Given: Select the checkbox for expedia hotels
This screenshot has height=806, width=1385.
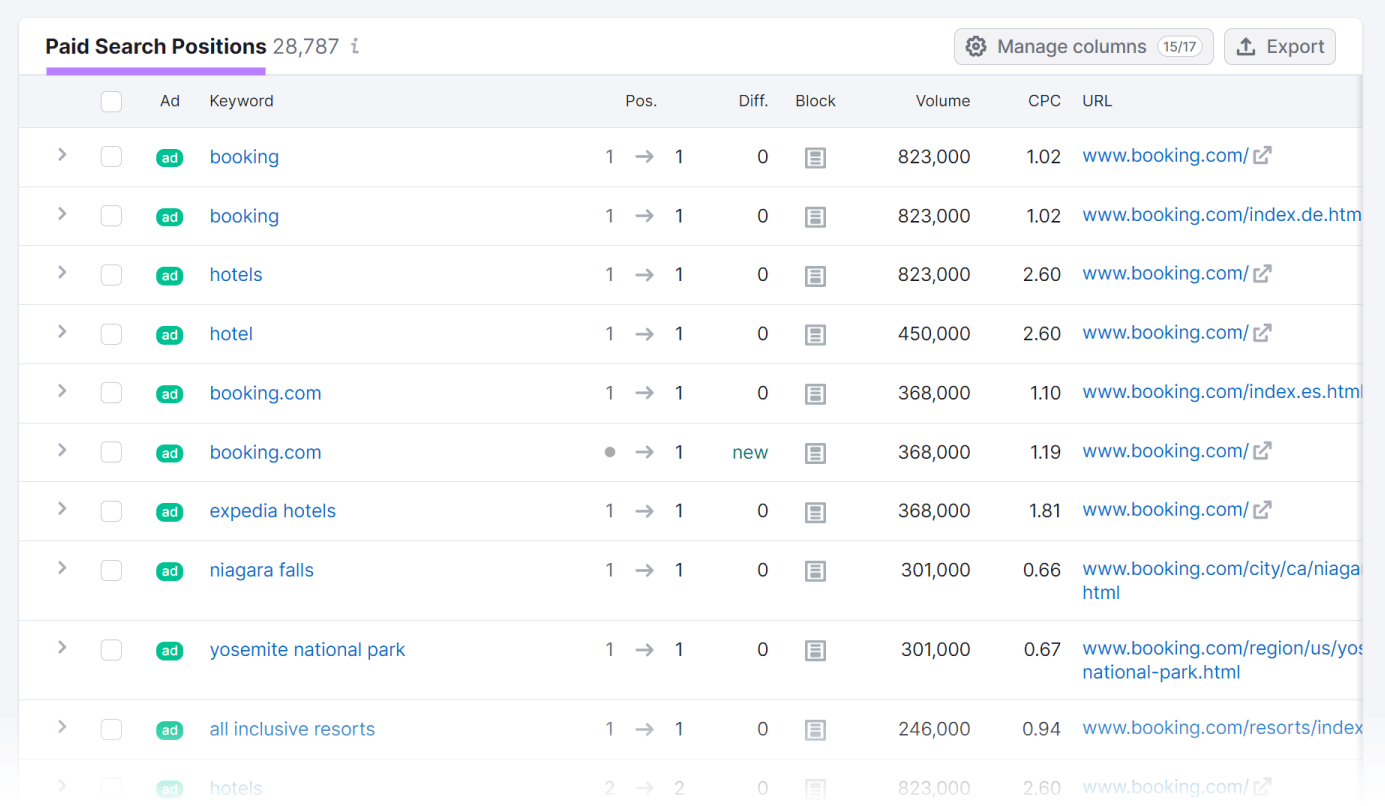Looking at the screenshot, I should click(x=111, y=511).
